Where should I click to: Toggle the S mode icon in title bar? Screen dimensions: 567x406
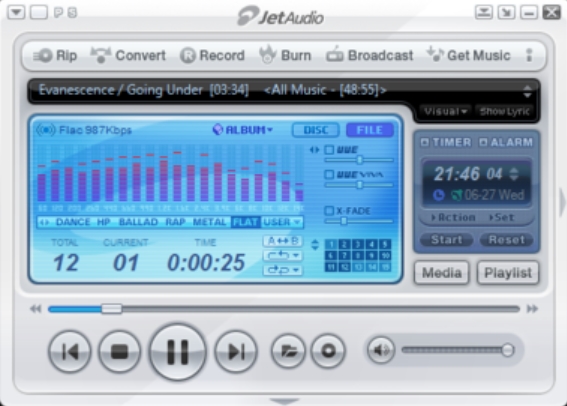72,13
